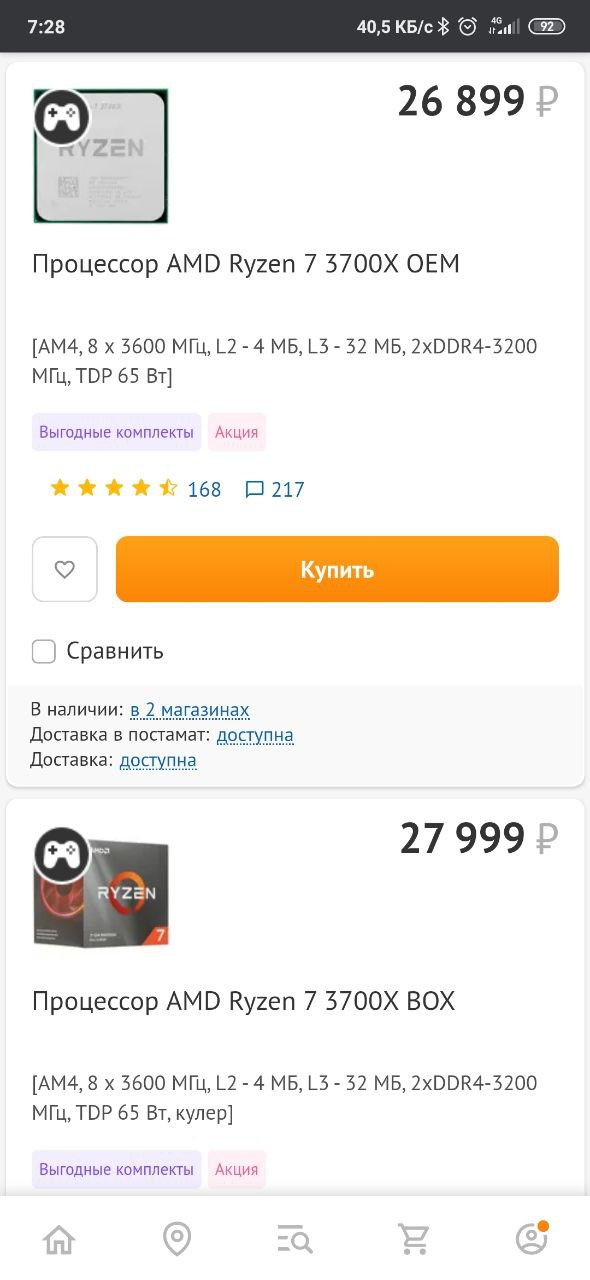Open the 168 ratings star row
Image resolution: width=590 pixels, height=1280 pixels.
coord(135,489)
